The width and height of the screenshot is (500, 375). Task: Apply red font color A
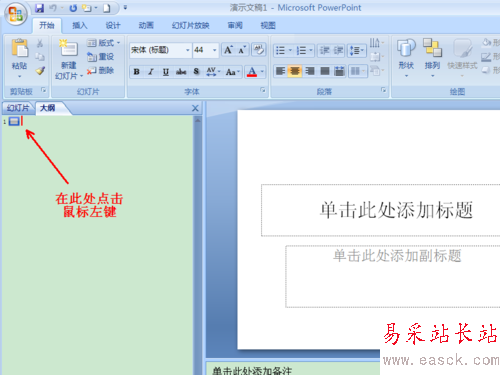(252, 72)
